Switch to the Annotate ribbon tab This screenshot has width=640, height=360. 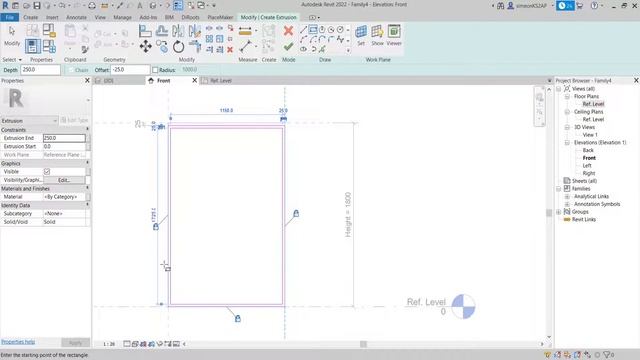[x=76, y=18]
